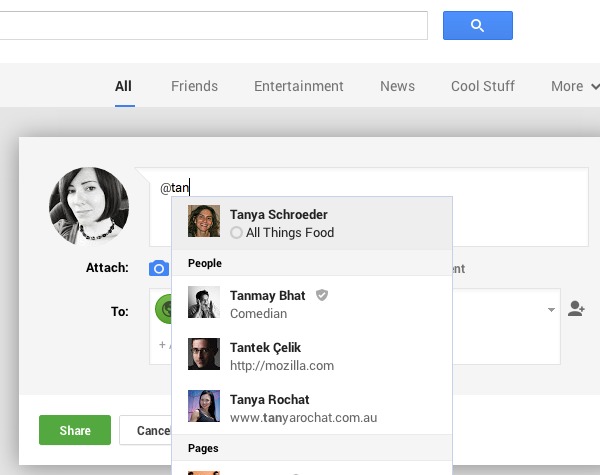Click the circle icon beside All Things Food
The width and height of the screenshot is (600, 475).
point(236,233)
